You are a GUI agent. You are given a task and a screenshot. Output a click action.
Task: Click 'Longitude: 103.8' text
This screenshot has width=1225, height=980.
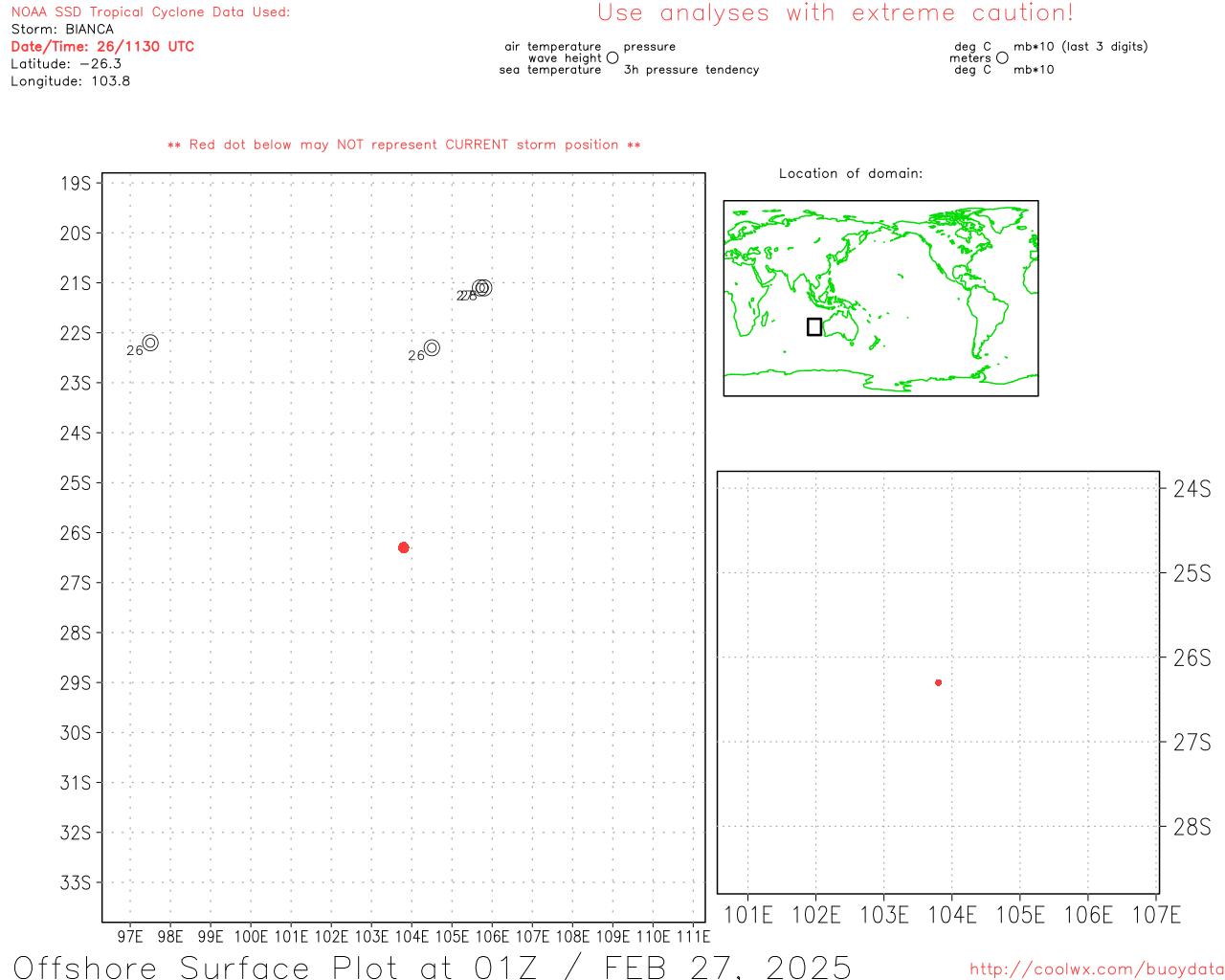(x=70, y=80)
